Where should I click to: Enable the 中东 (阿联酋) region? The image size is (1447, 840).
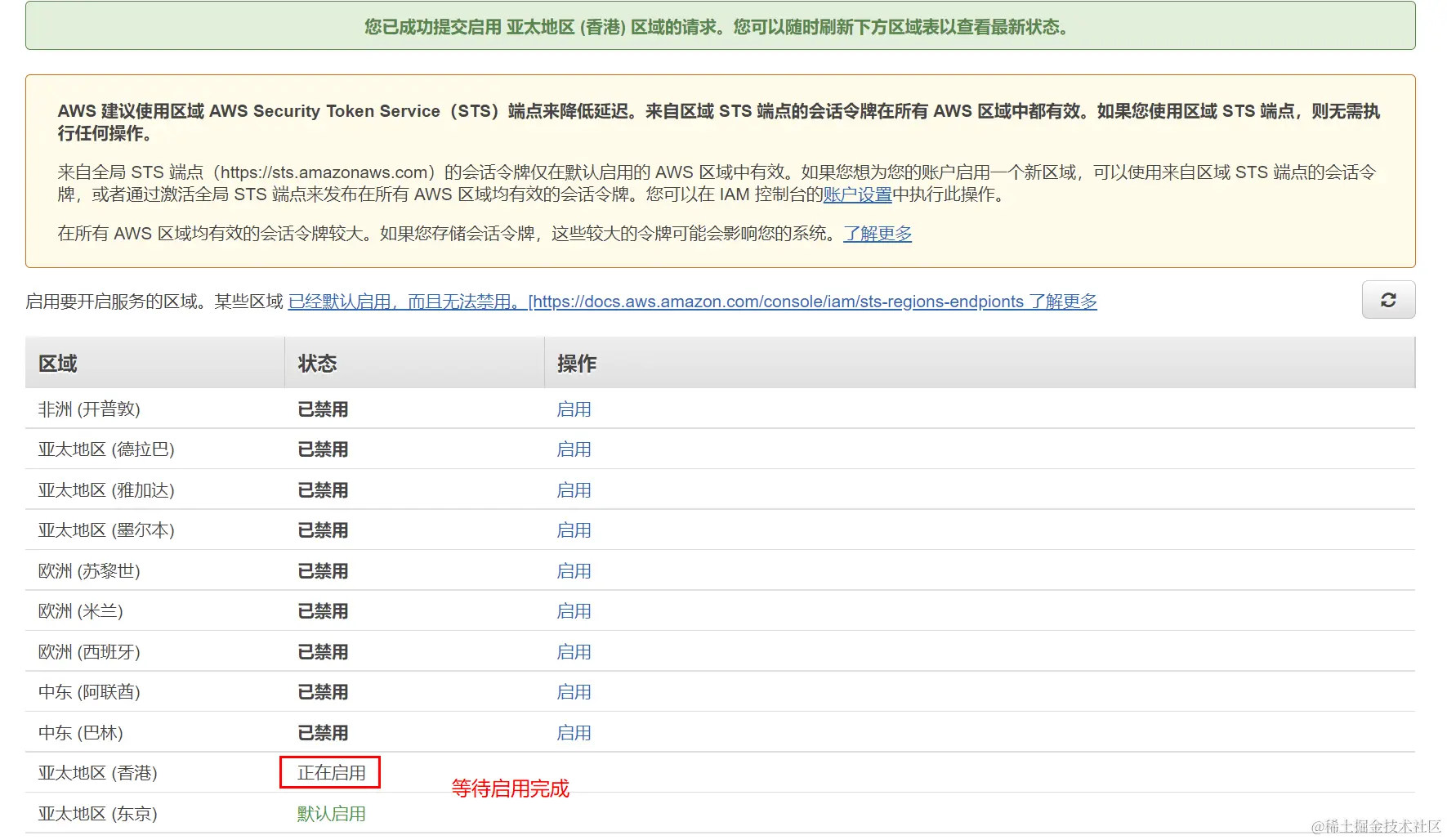coord(574,692)
